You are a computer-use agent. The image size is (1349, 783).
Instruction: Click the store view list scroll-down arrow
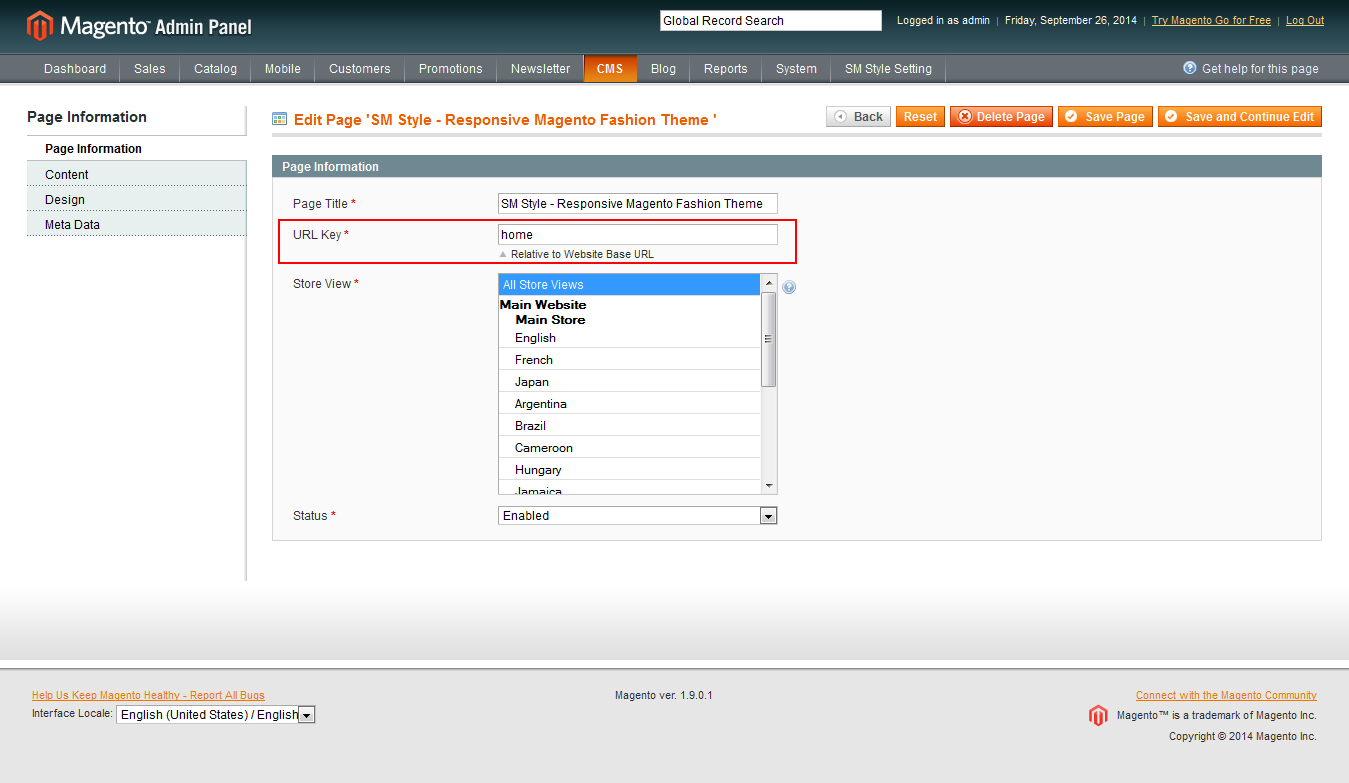click(769, 486)
